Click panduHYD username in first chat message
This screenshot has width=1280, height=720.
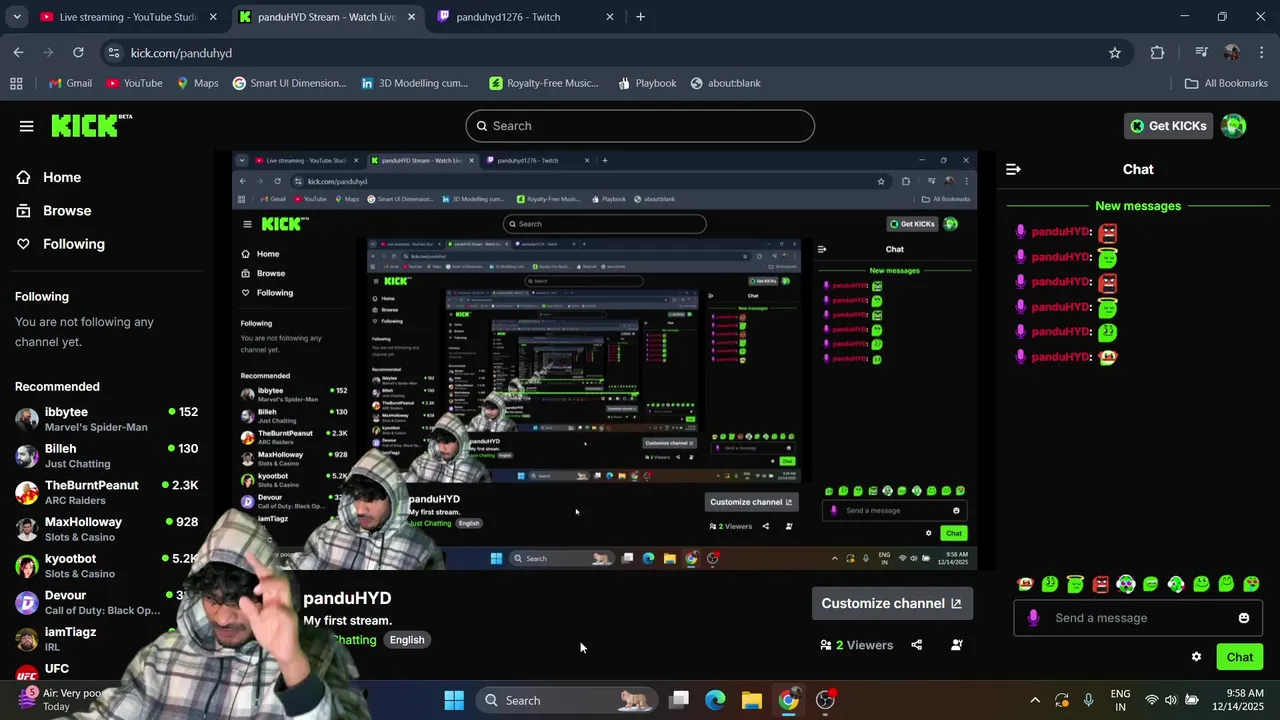(x=1060, y=232)
